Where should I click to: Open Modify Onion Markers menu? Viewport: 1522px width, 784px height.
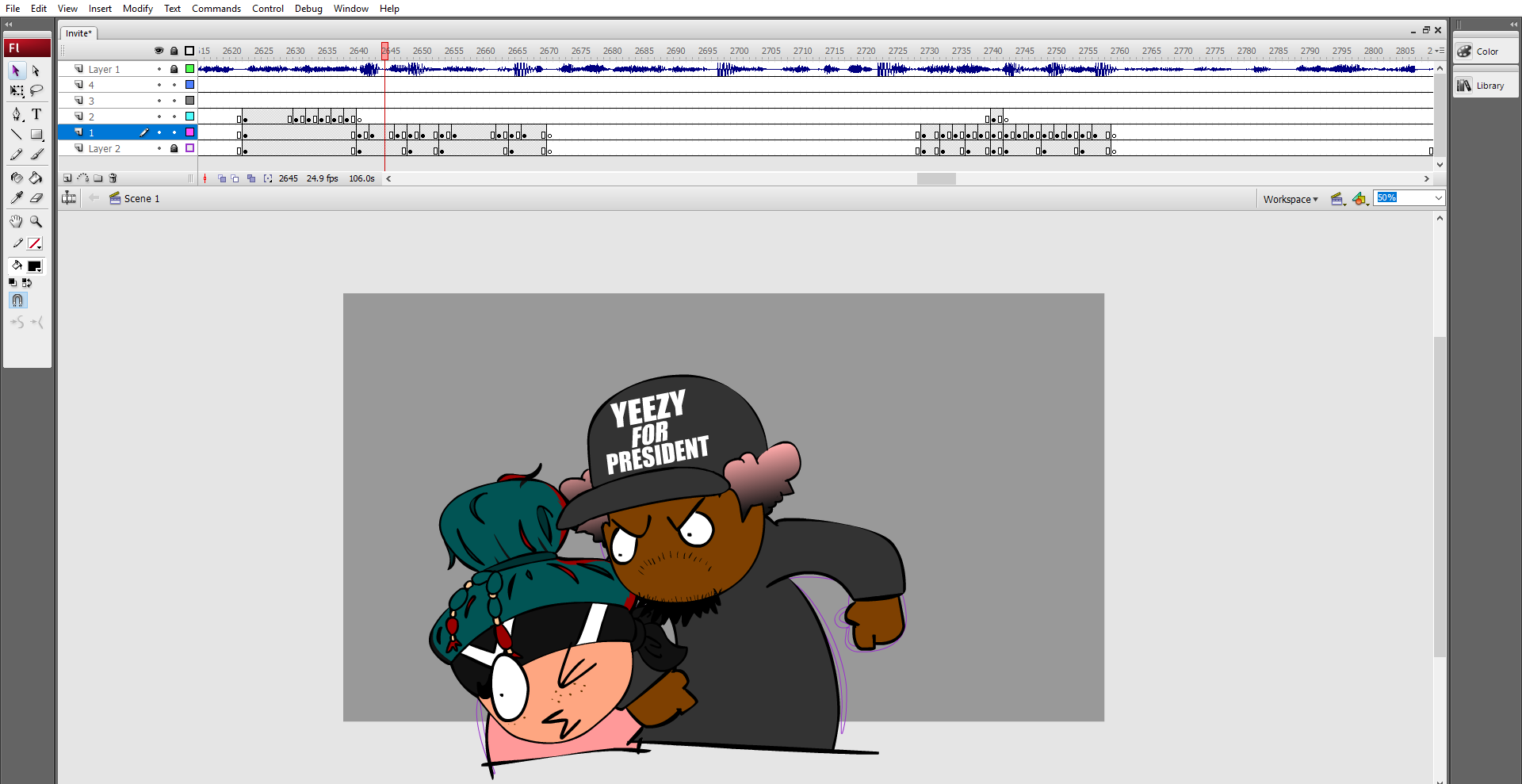pyautogui.click(x=268, y=178)
